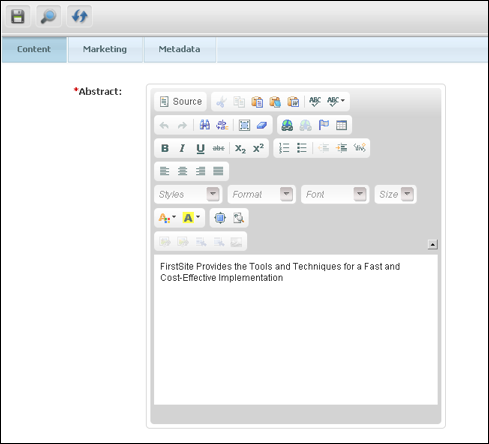Screen dimensions: 489x444
Task: Click inside the Abstract text area
Action: tap(296, 330)
